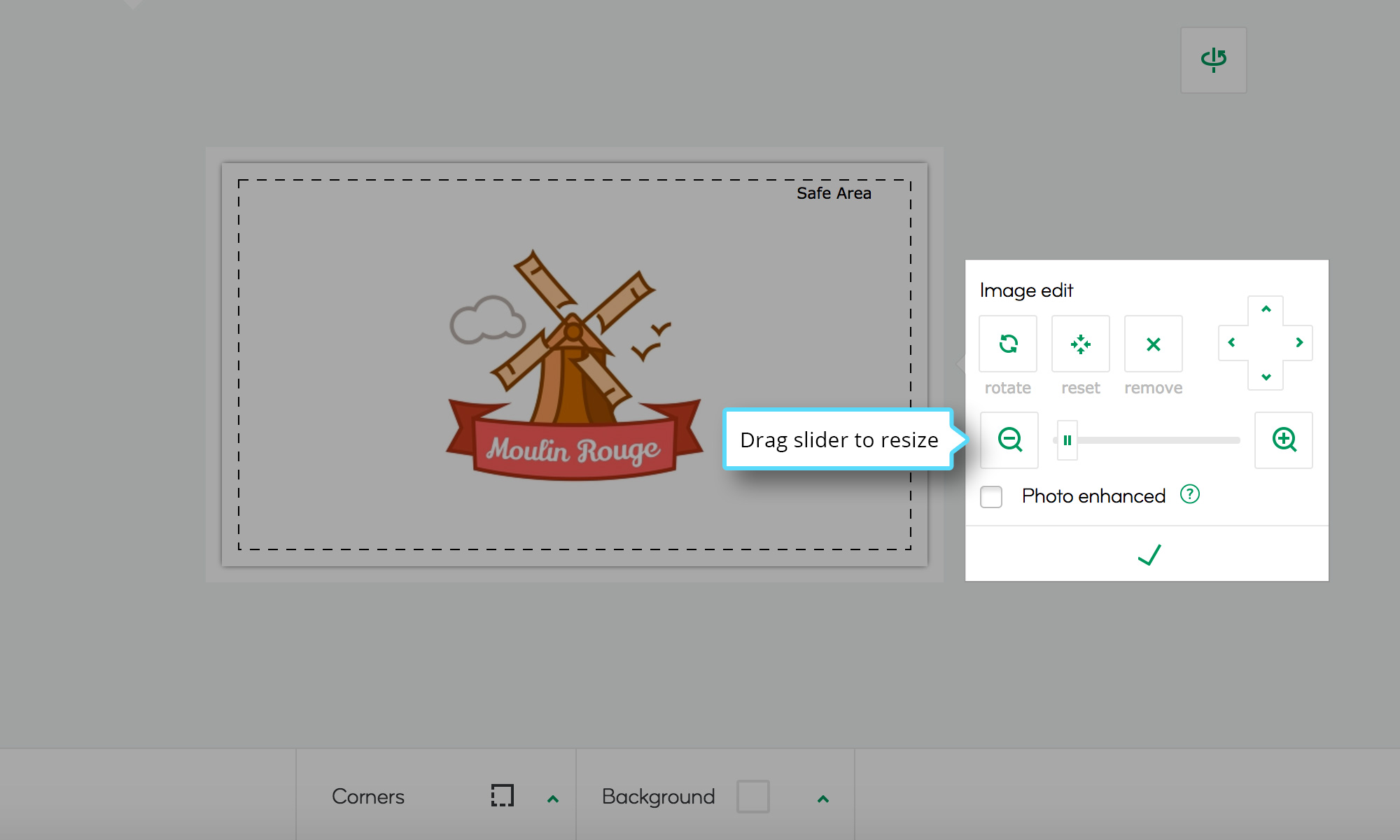
Task: Click the Corners dashed-square icon
Action: 503,796
